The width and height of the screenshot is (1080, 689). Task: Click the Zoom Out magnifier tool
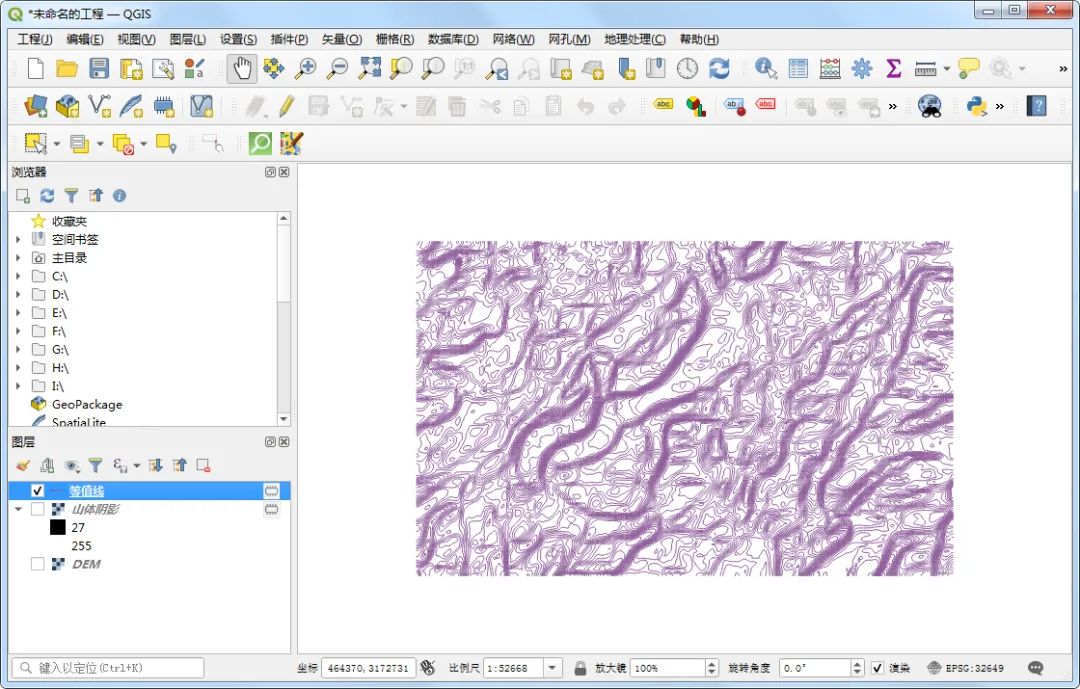[337, 68]
